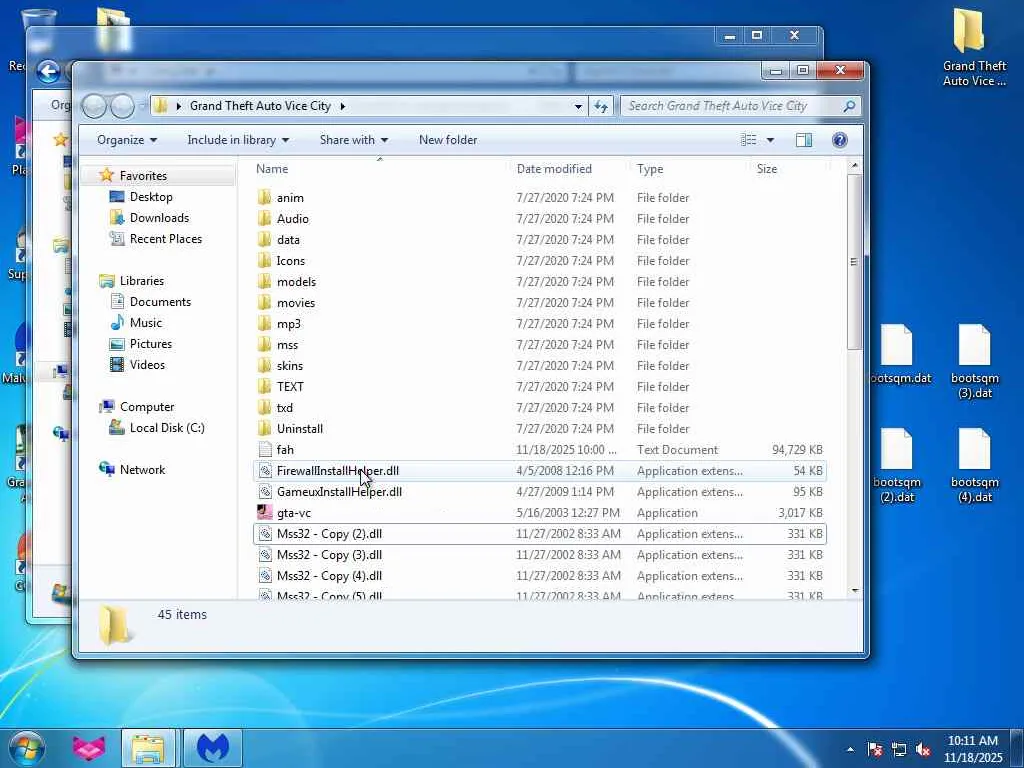Open Malwarebytes in the taskbar

[x=213, y=748]
